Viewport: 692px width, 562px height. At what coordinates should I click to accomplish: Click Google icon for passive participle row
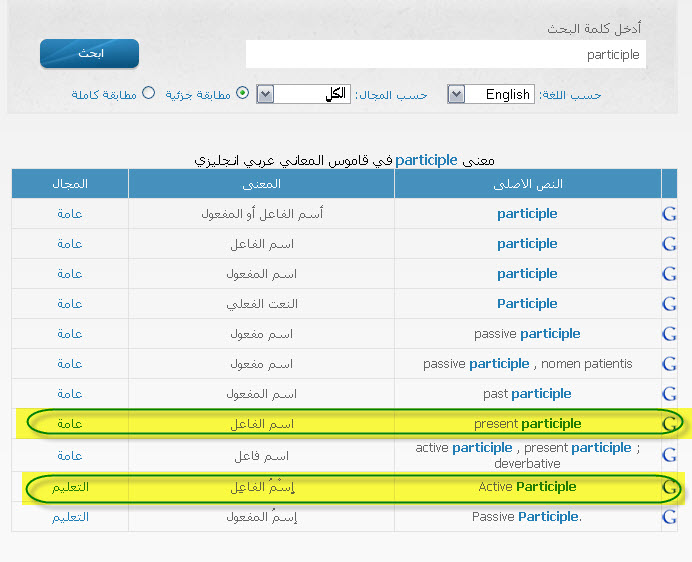(x=669, y=334)
